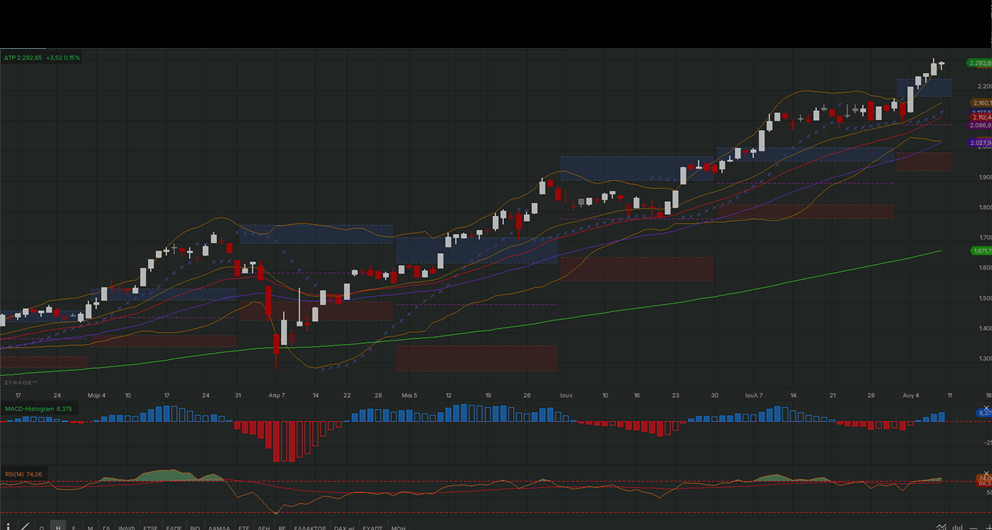Switch to the ETE symbol tab
The image size is (992, 530).
point(244,527)
